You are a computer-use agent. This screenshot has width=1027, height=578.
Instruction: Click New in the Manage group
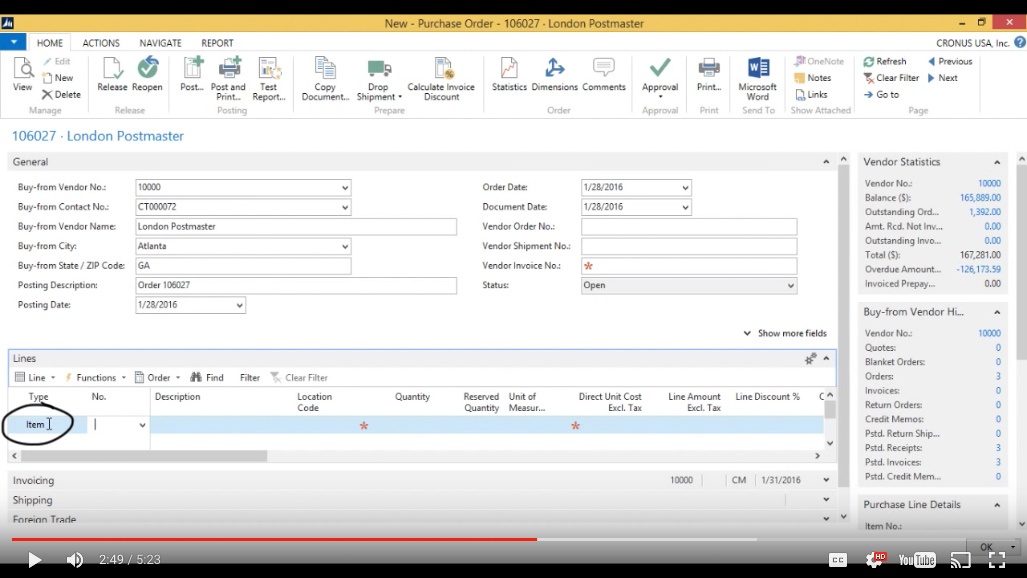pos(58,77)
